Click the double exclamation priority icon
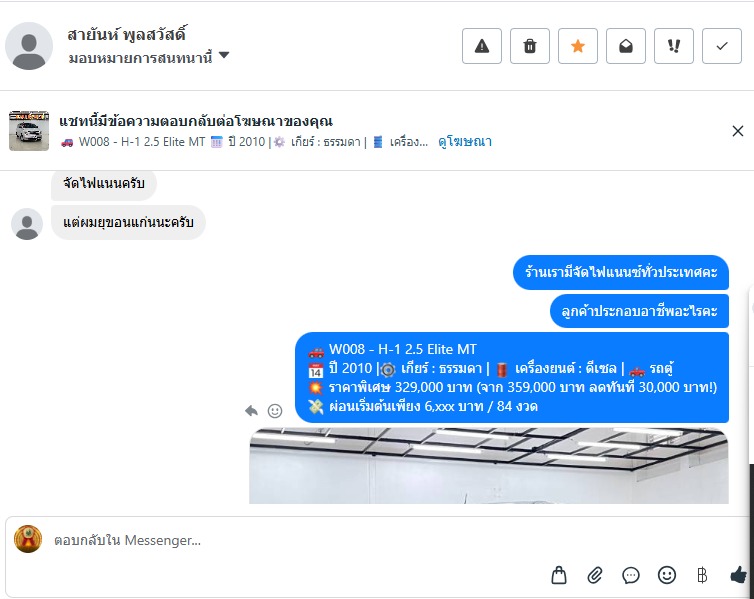The height and width of the screenshot is (599, 754). tap(674, 46)
